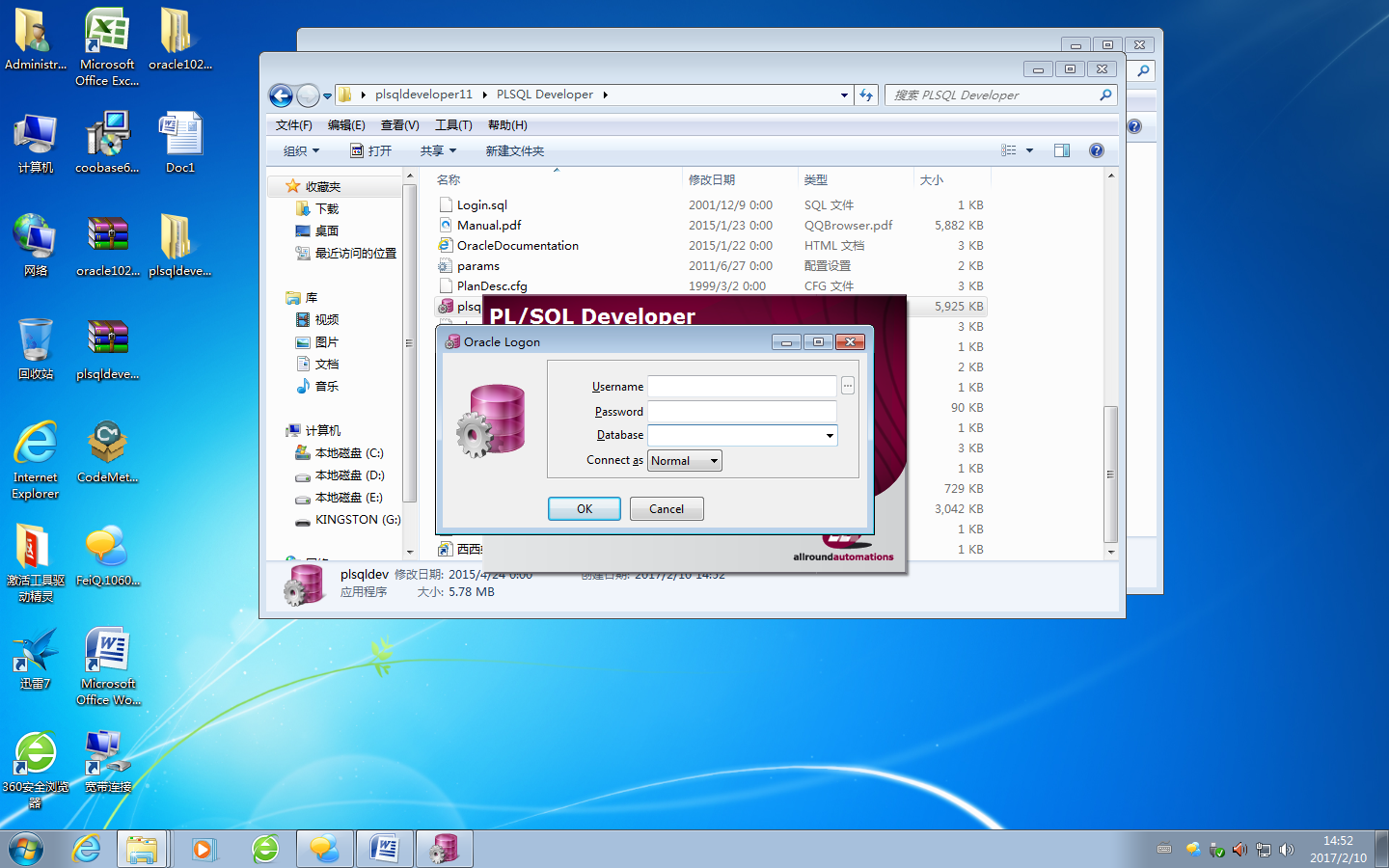
Task: Refresh the Explorer address bar
Action: tap(866, 95)
